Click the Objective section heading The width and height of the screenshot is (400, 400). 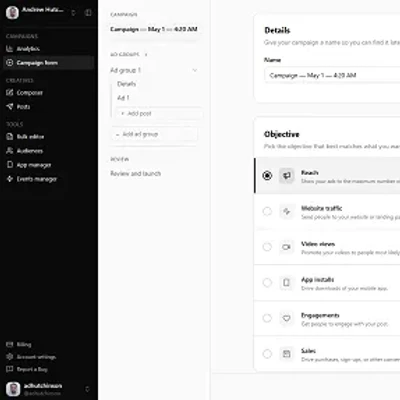pos(282,134)
